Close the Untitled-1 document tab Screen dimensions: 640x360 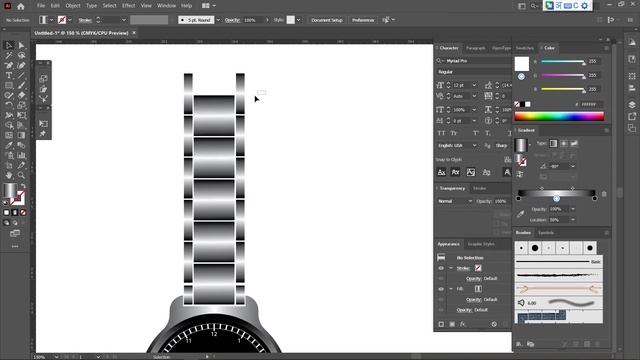(134, 33)
